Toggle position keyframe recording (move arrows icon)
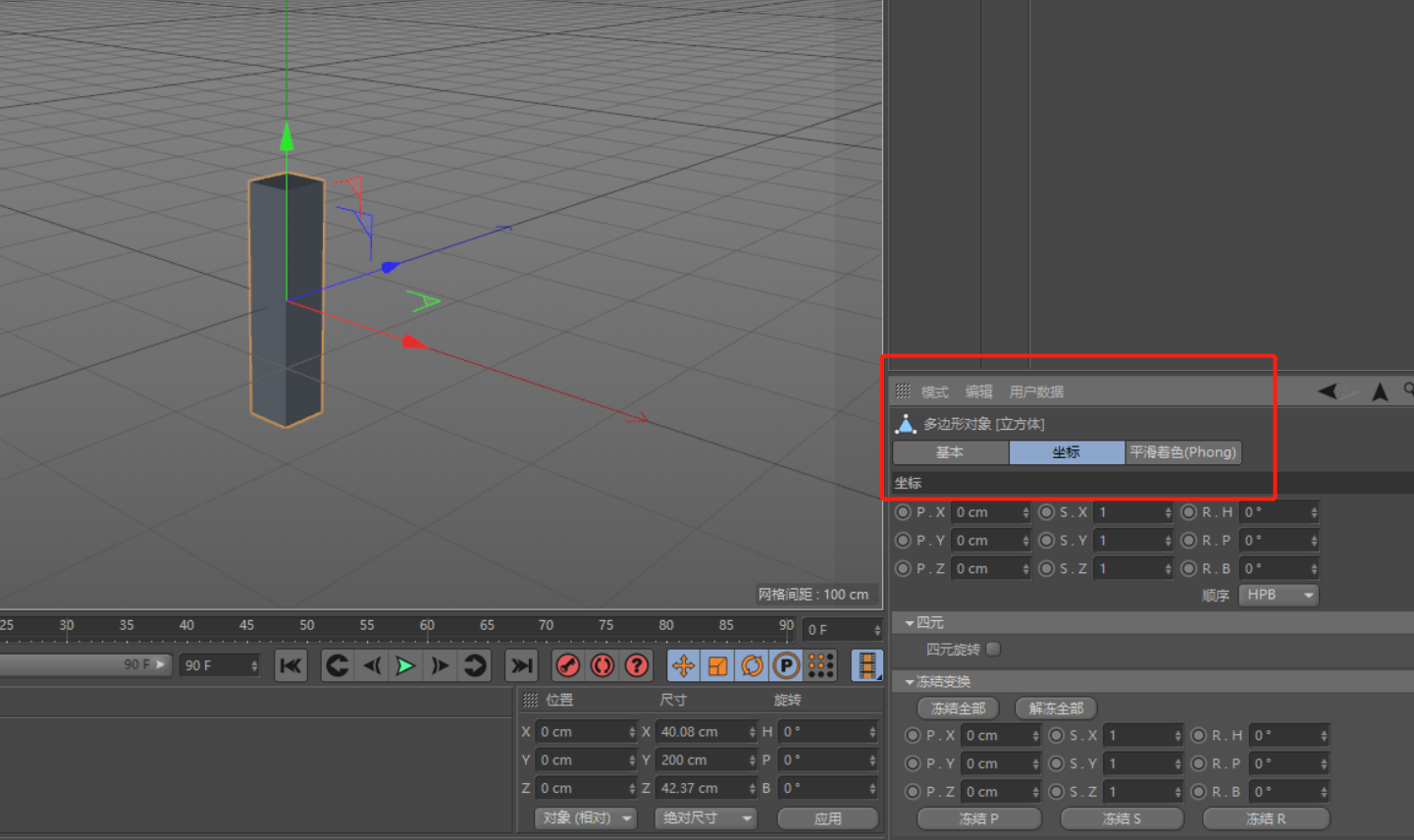 point(683,665)
